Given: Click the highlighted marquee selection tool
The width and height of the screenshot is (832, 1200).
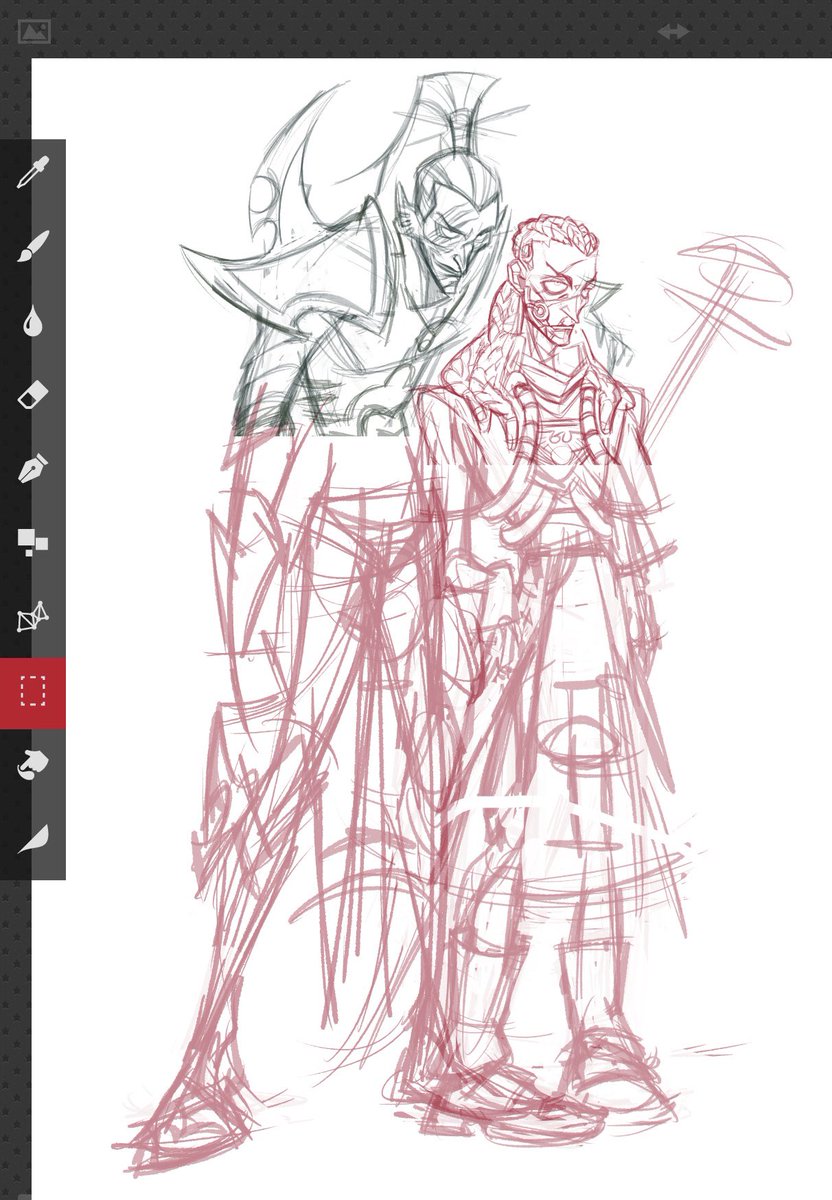Looking at the screenshot, I should 33,691.
